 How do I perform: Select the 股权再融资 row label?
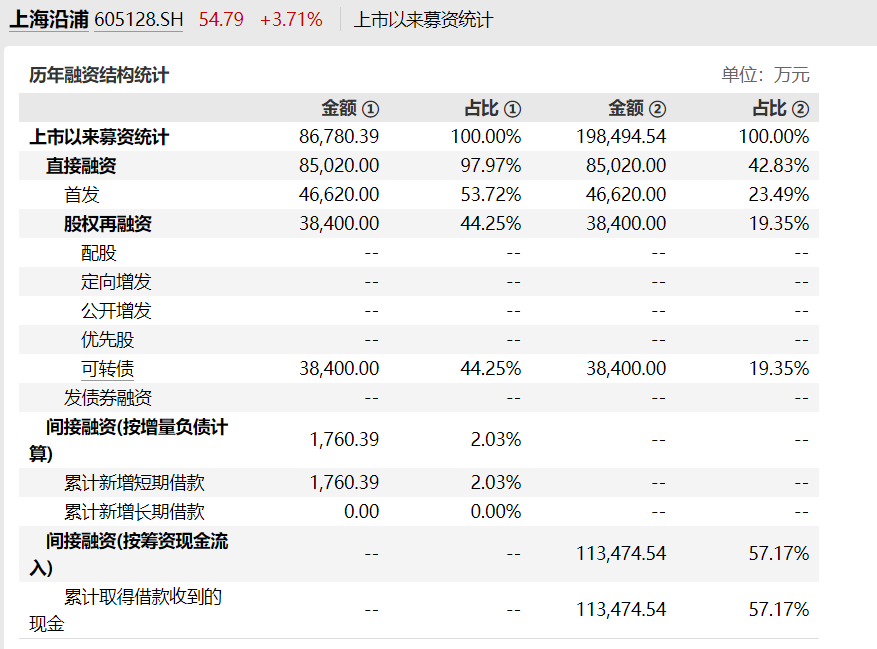coord(107,224)
